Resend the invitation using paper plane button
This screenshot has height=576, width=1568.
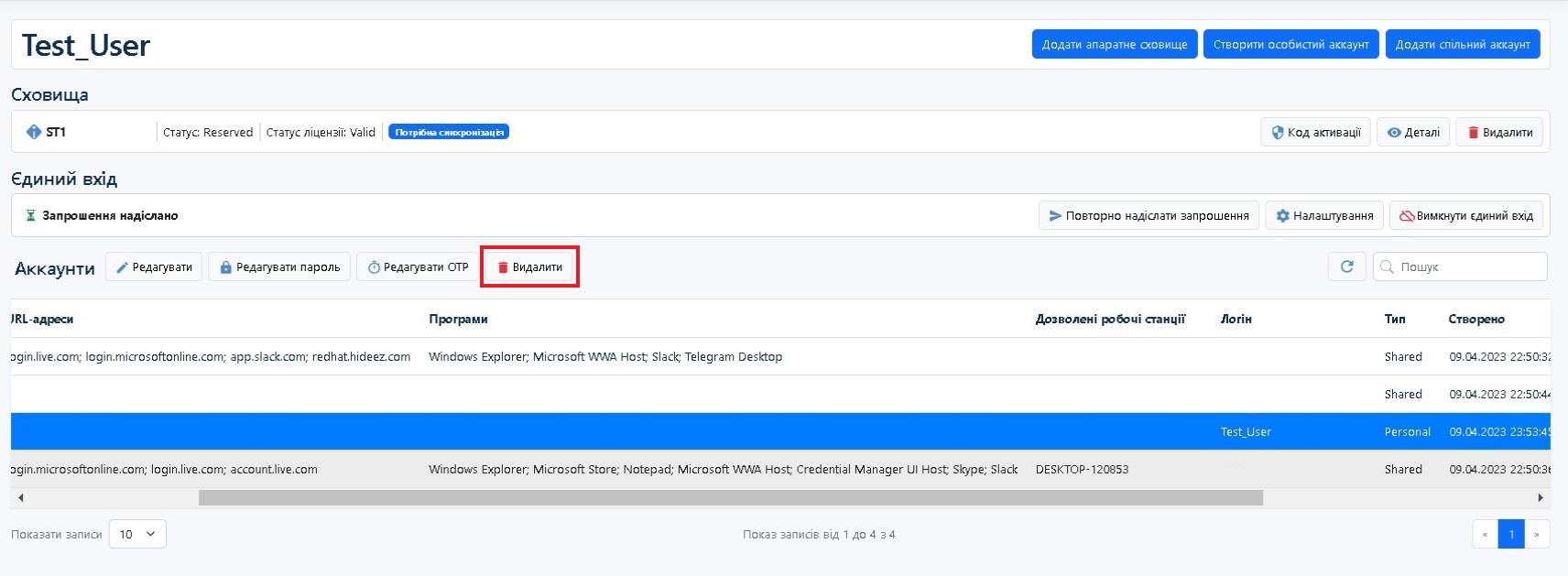click(1149, 216)
